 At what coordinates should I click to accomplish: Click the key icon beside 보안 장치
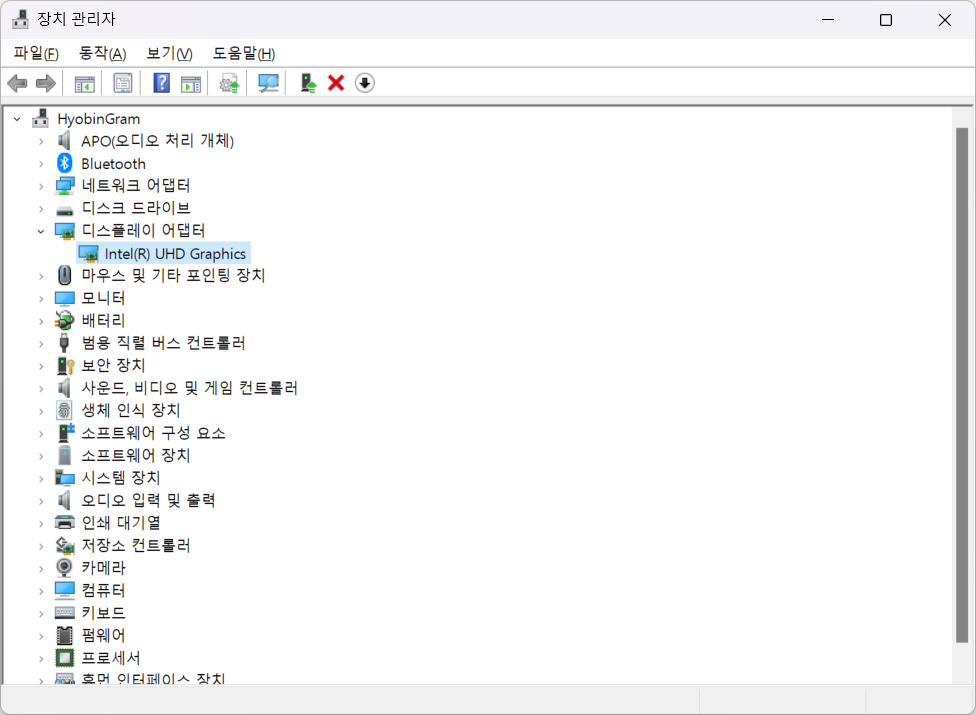tap(65, 365)
